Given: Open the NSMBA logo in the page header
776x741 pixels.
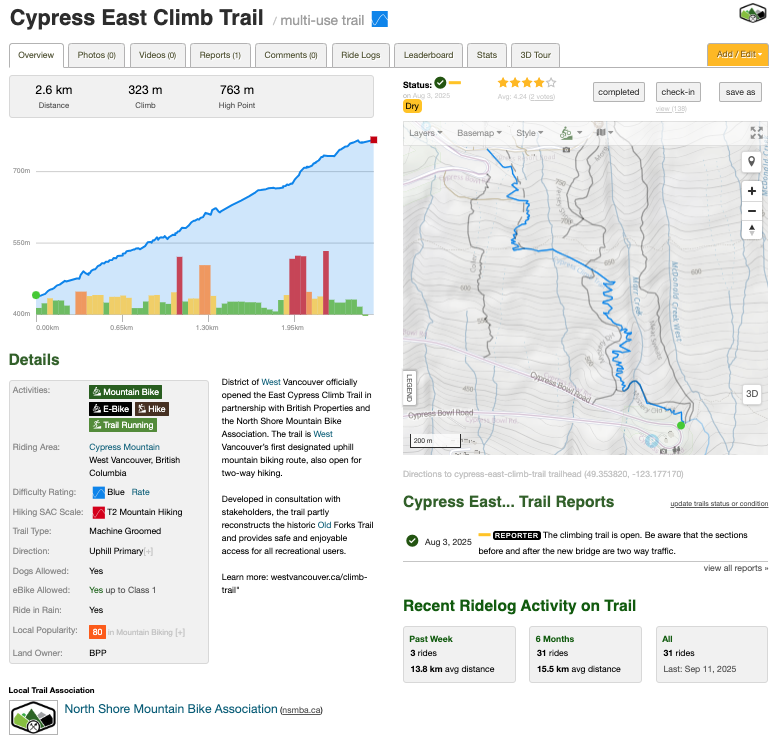Looking at the screenshot, I should [752, 13].
